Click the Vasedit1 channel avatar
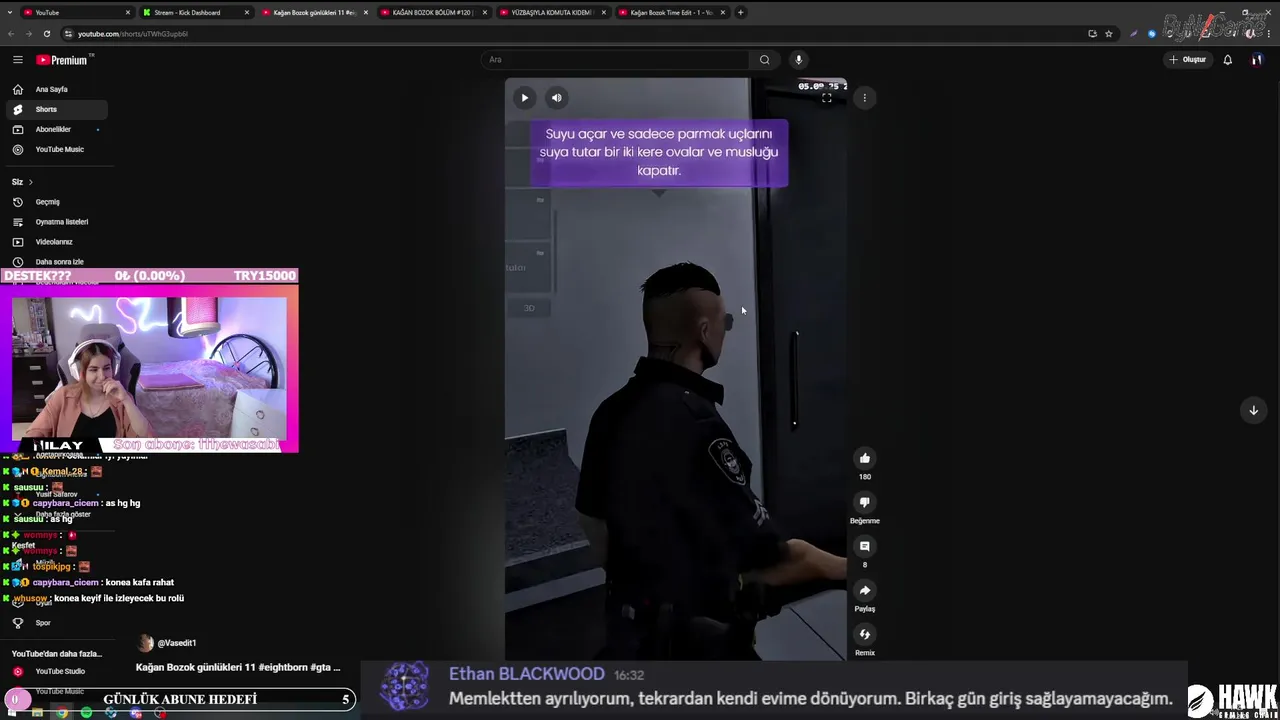 (145, 643)
